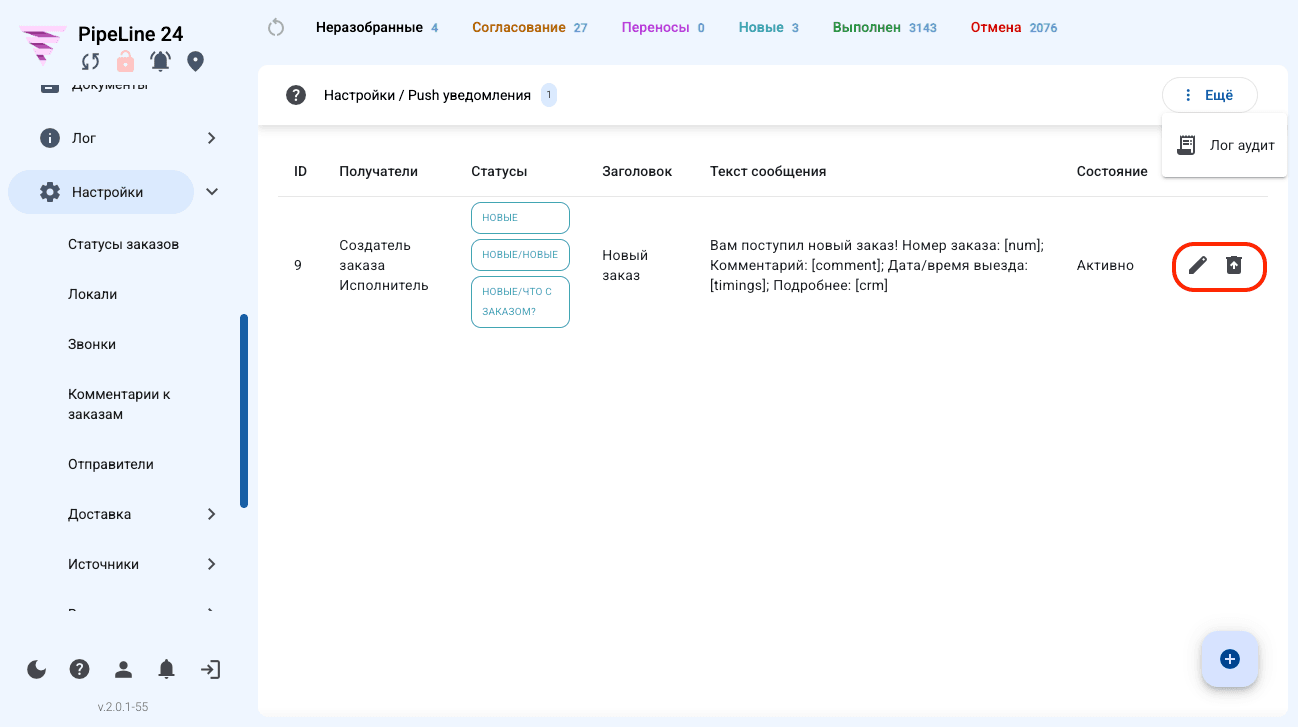Image resolution: width=1298 pixels, height=727 pixels.
Task: Filter orders by Неразобранные
Action: pos(377,28)
